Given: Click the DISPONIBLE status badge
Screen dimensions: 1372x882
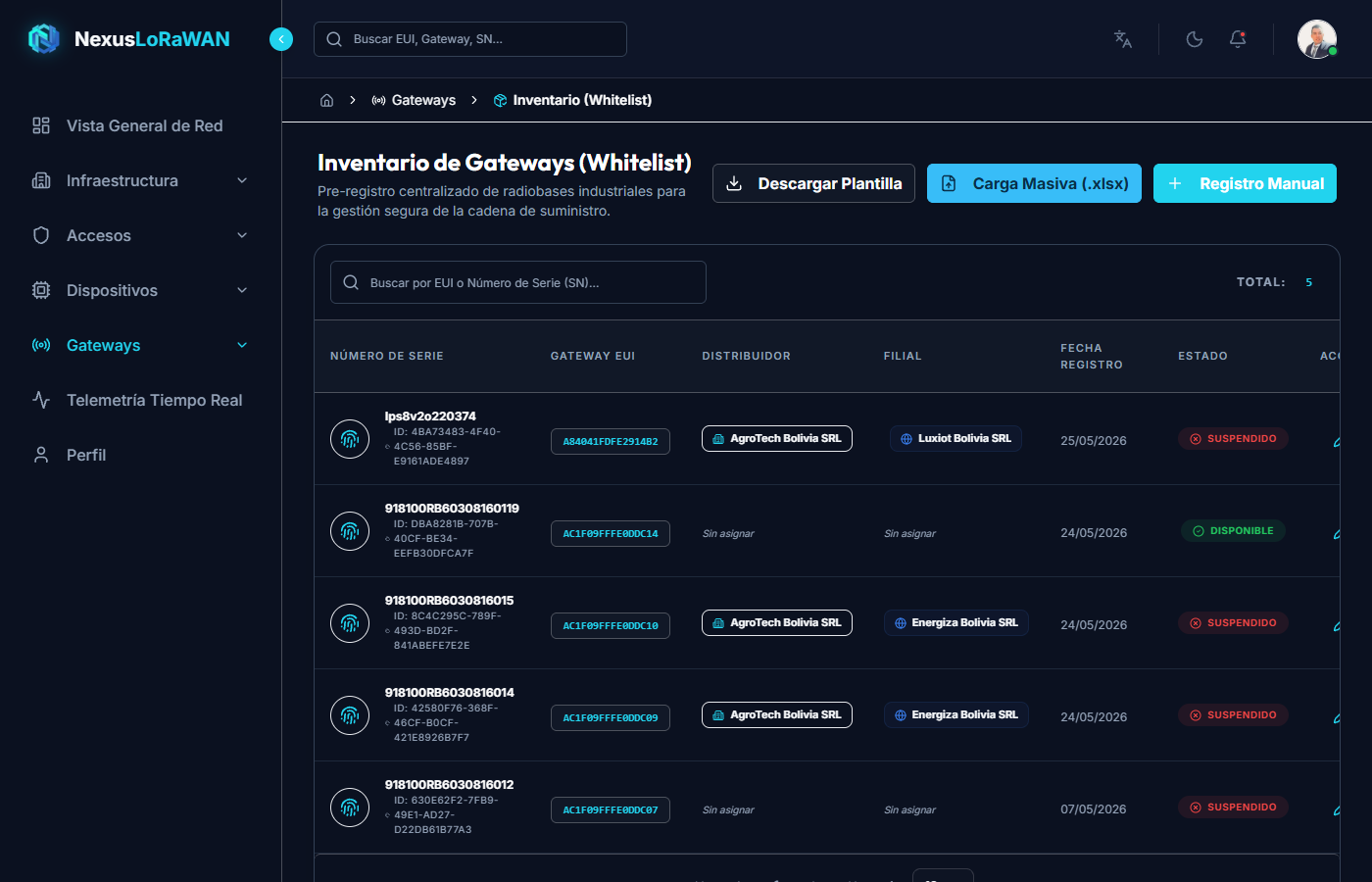Looking at the screenshot, I should [1233, 531].
